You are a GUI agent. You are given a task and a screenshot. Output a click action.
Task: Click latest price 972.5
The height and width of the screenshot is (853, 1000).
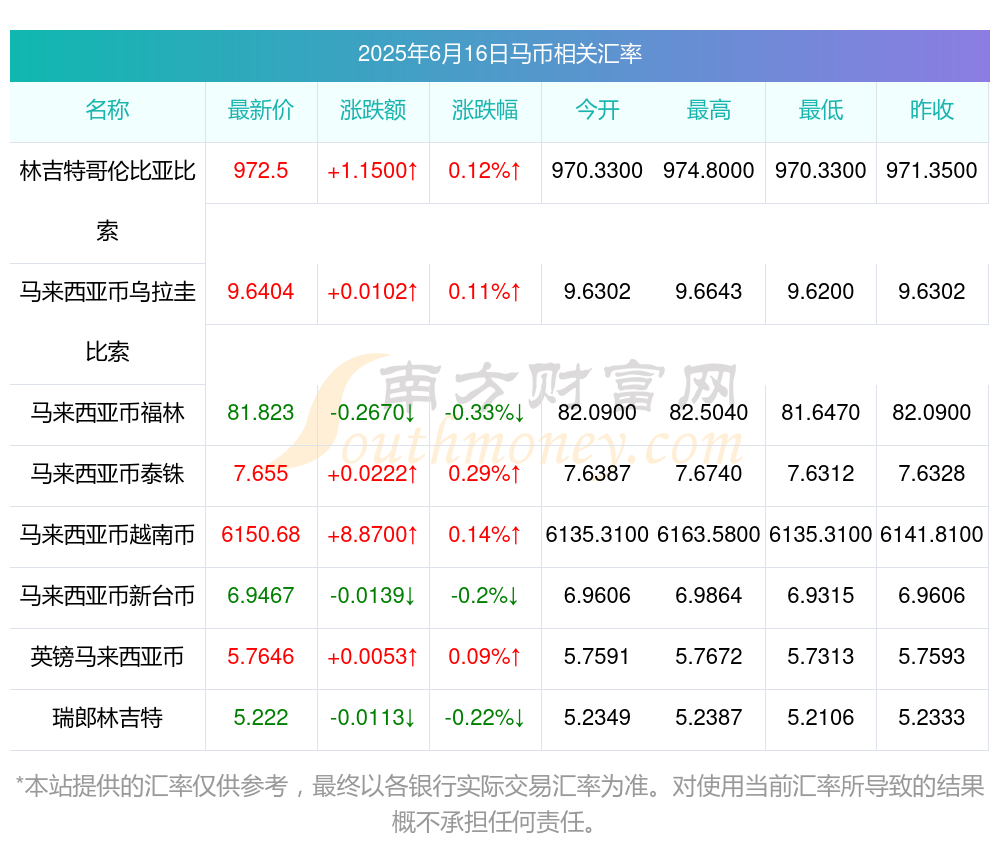[261, 171]
